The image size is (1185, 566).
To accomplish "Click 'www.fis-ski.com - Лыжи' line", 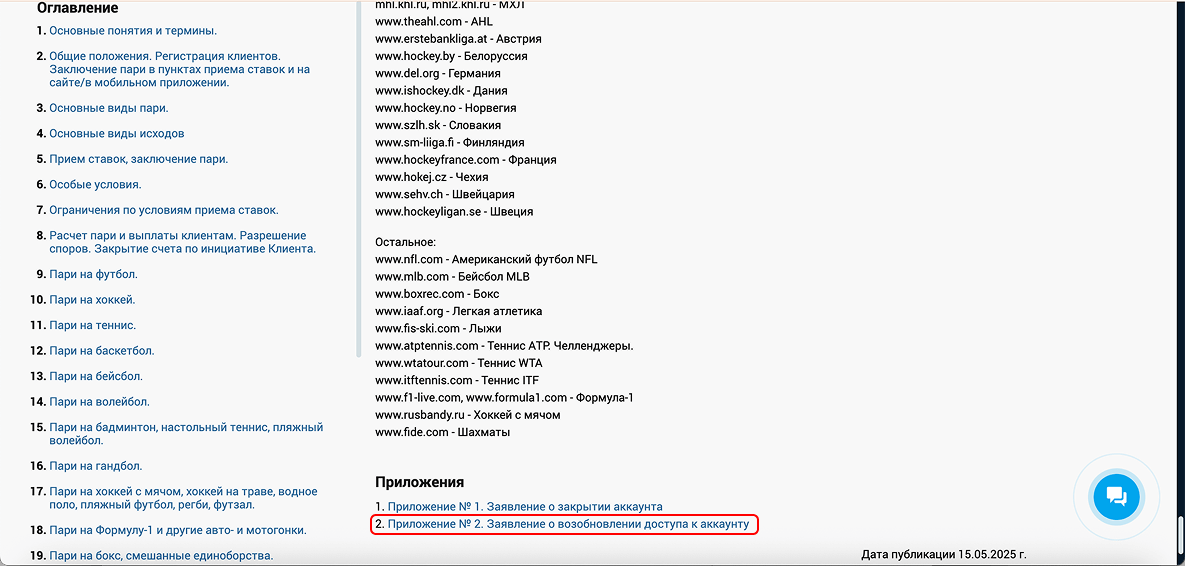I will 438,329.
